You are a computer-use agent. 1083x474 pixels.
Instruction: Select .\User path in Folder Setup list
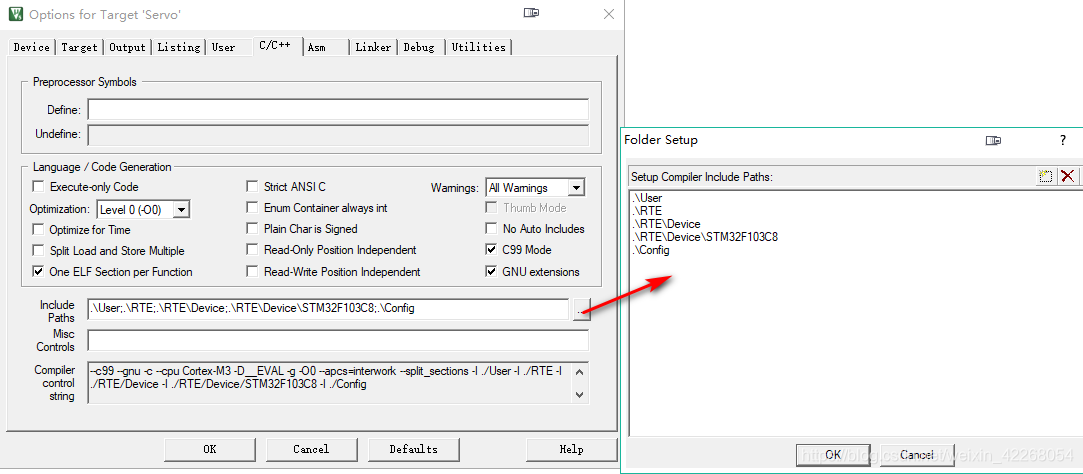648,198
